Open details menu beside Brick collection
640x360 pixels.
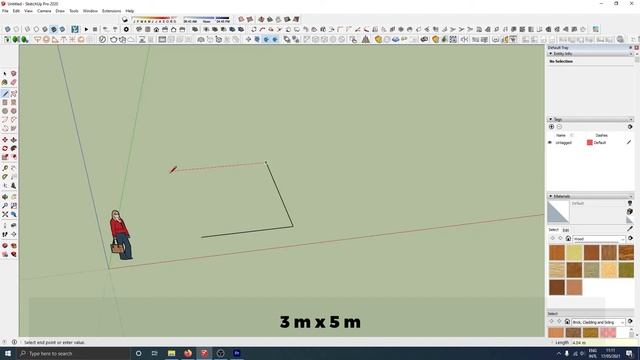pyautogui.click(x=630, y=322)
